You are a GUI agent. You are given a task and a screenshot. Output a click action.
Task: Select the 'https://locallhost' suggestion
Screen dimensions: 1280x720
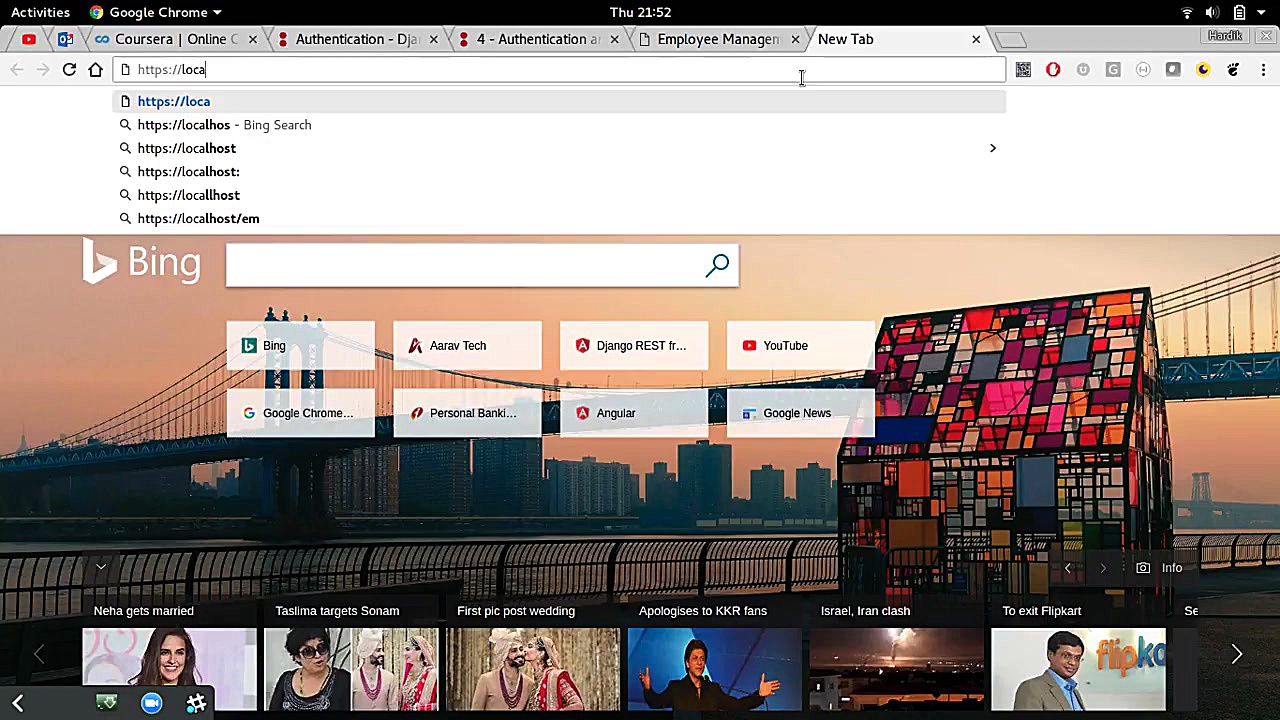point(560,195)
